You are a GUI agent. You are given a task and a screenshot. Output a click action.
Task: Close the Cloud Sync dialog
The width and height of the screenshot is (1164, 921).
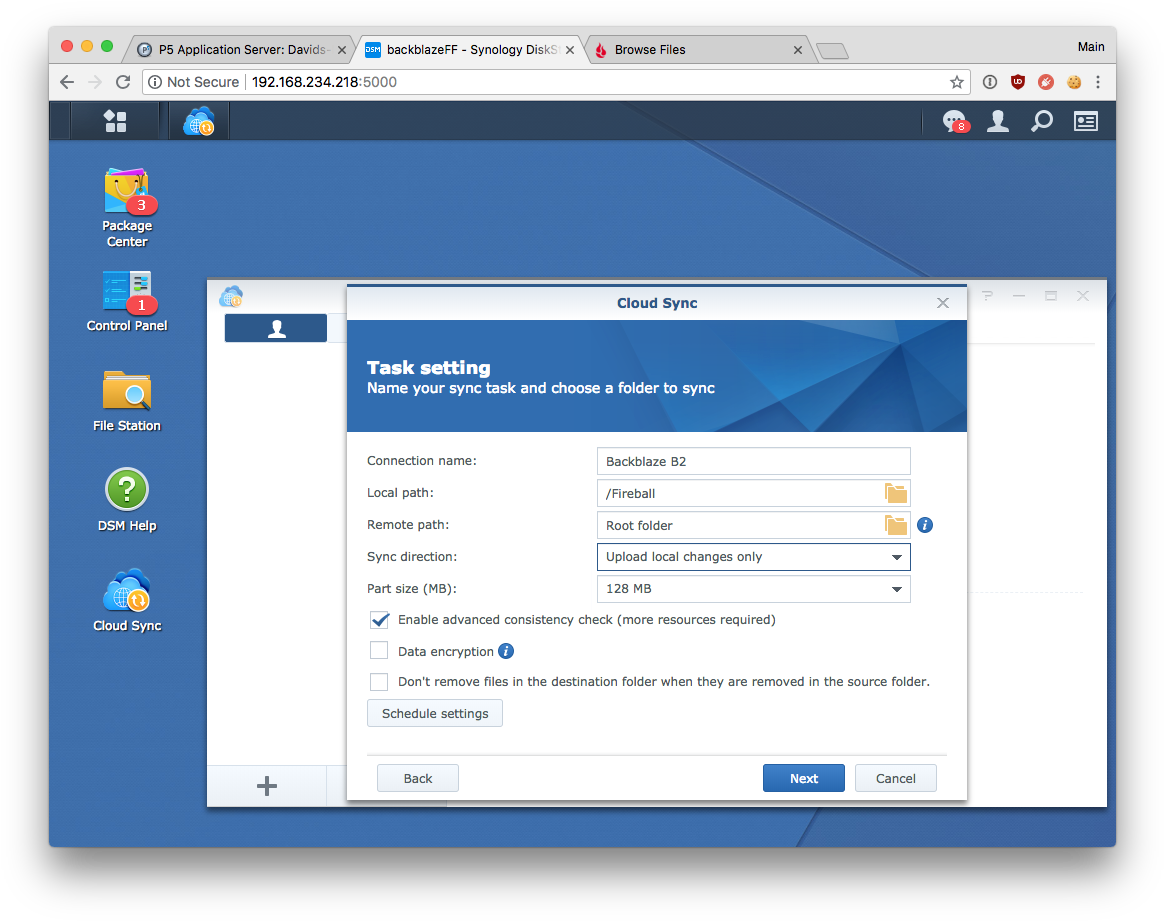pyautogui.click(x=943, y=303)
